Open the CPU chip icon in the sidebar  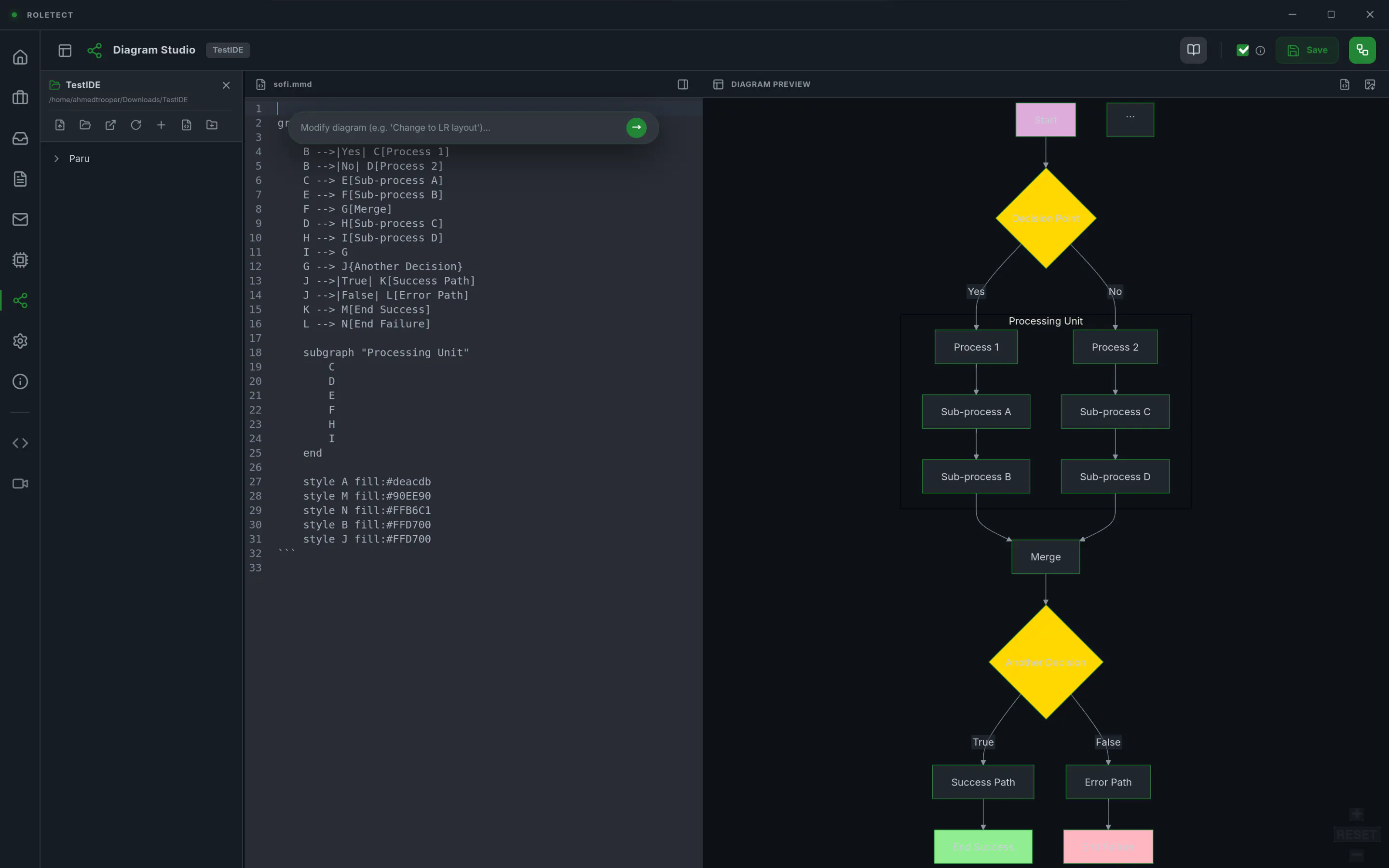tap(20, 260)
